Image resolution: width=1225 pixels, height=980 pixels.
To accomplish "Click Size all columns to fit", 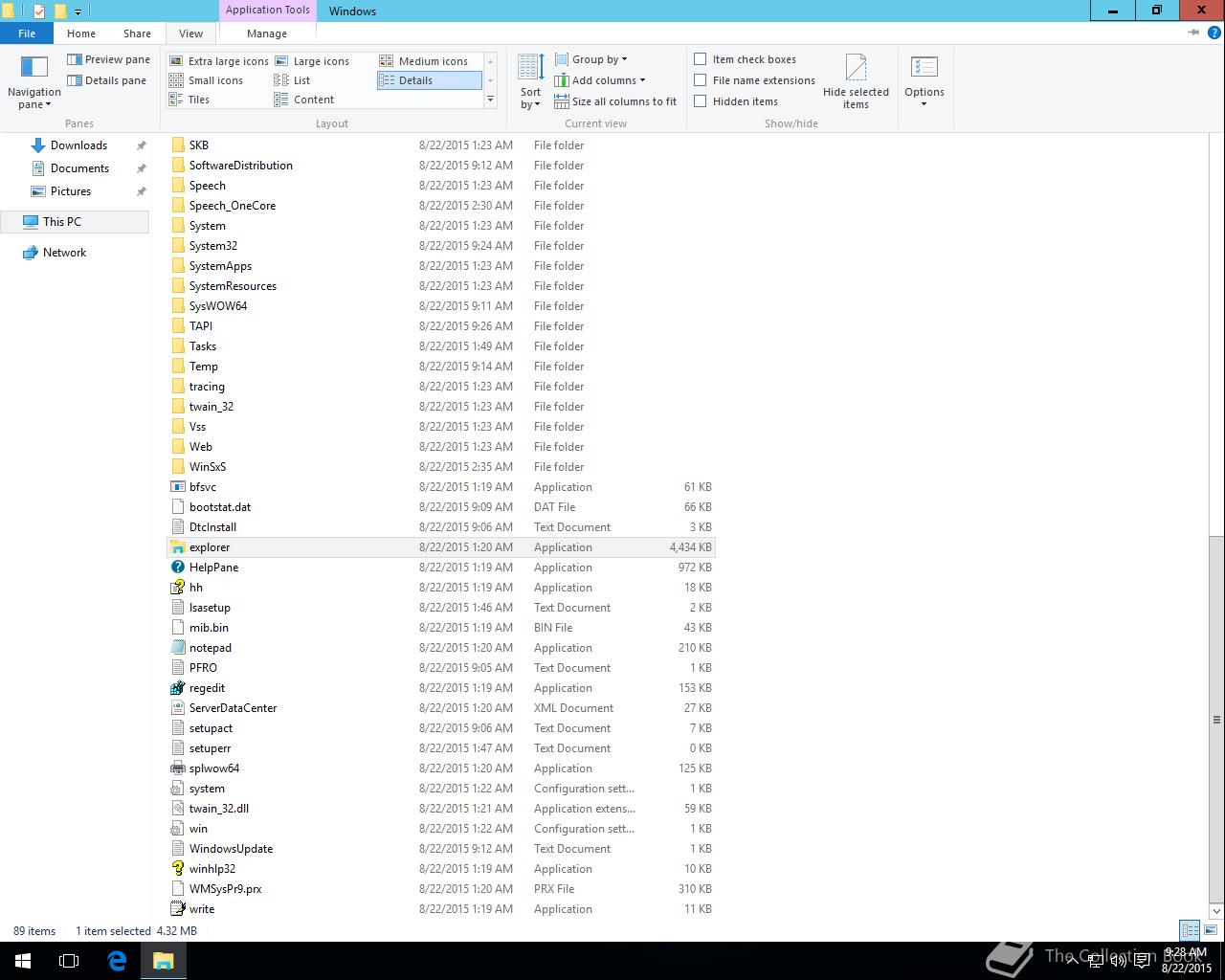I will click(615, 101).
